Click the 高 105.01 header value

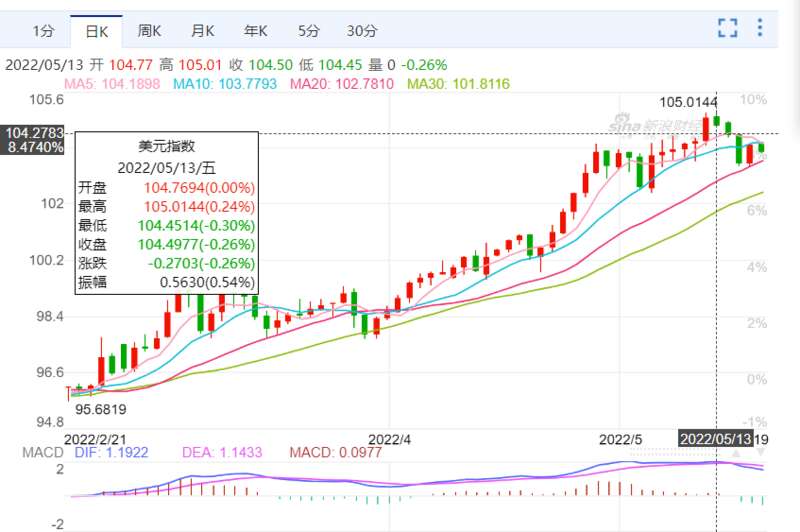[x=190, y=65]
